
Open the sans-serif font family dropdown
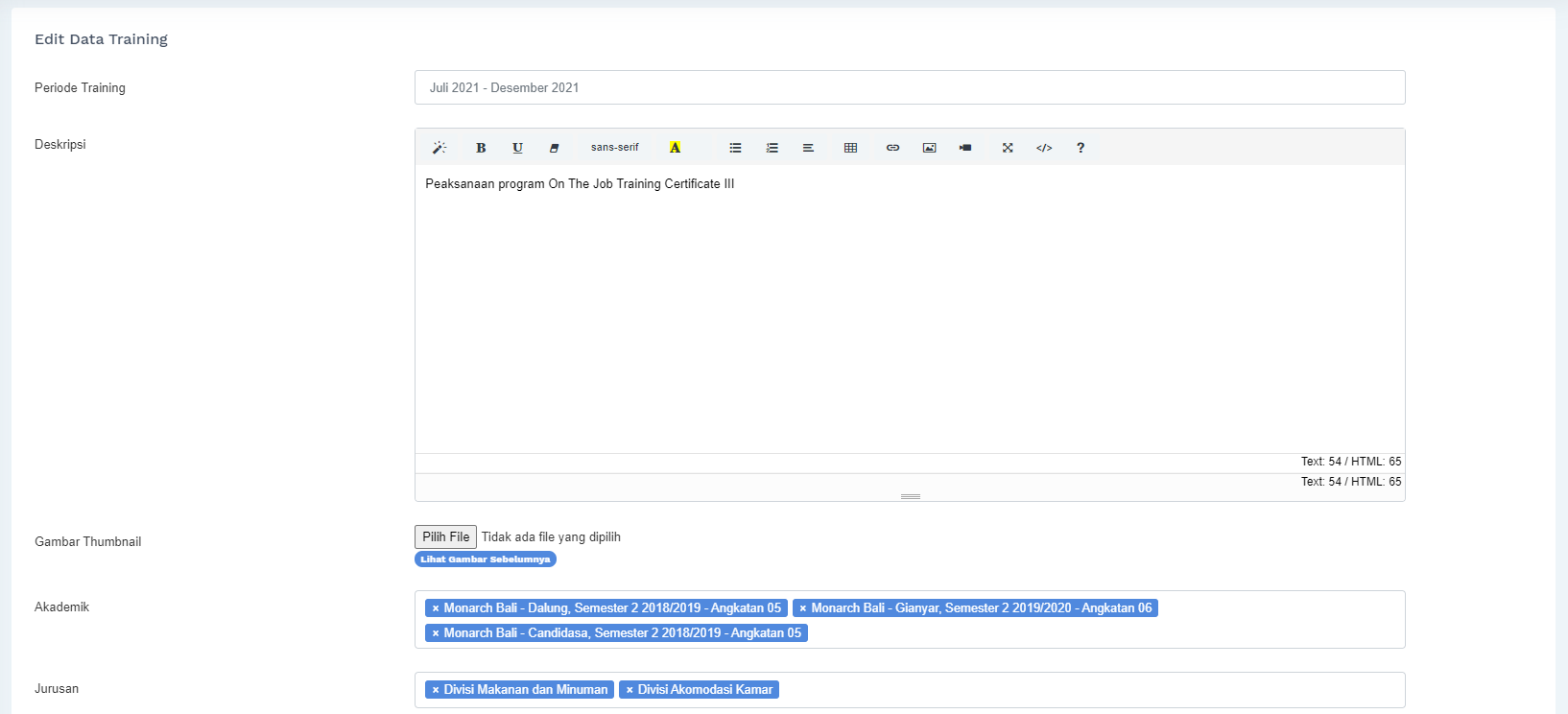click(614, 148)
